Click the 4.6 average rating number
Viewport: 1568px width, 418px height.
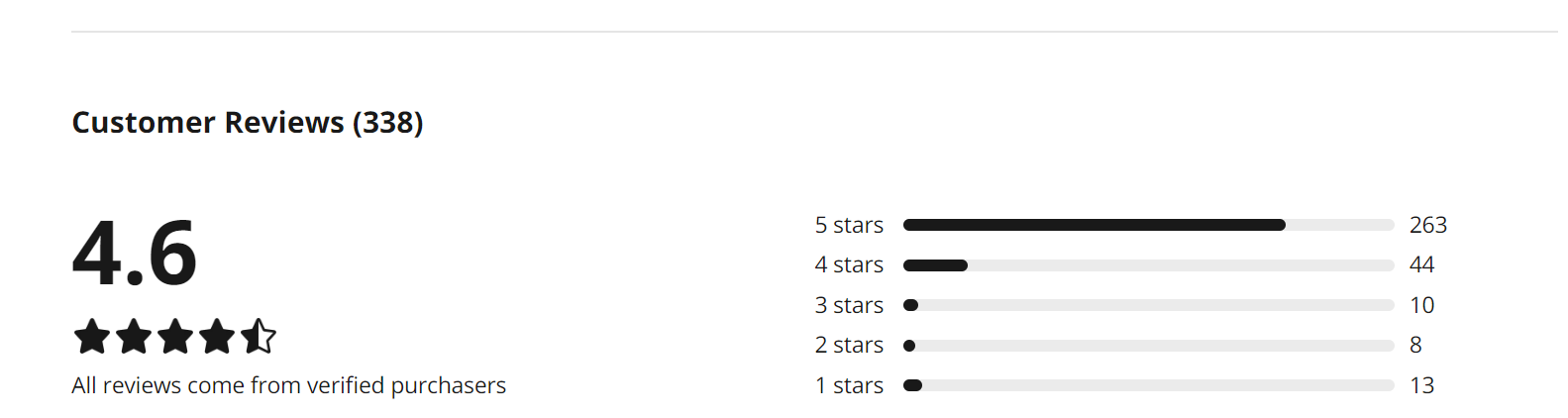135,253
